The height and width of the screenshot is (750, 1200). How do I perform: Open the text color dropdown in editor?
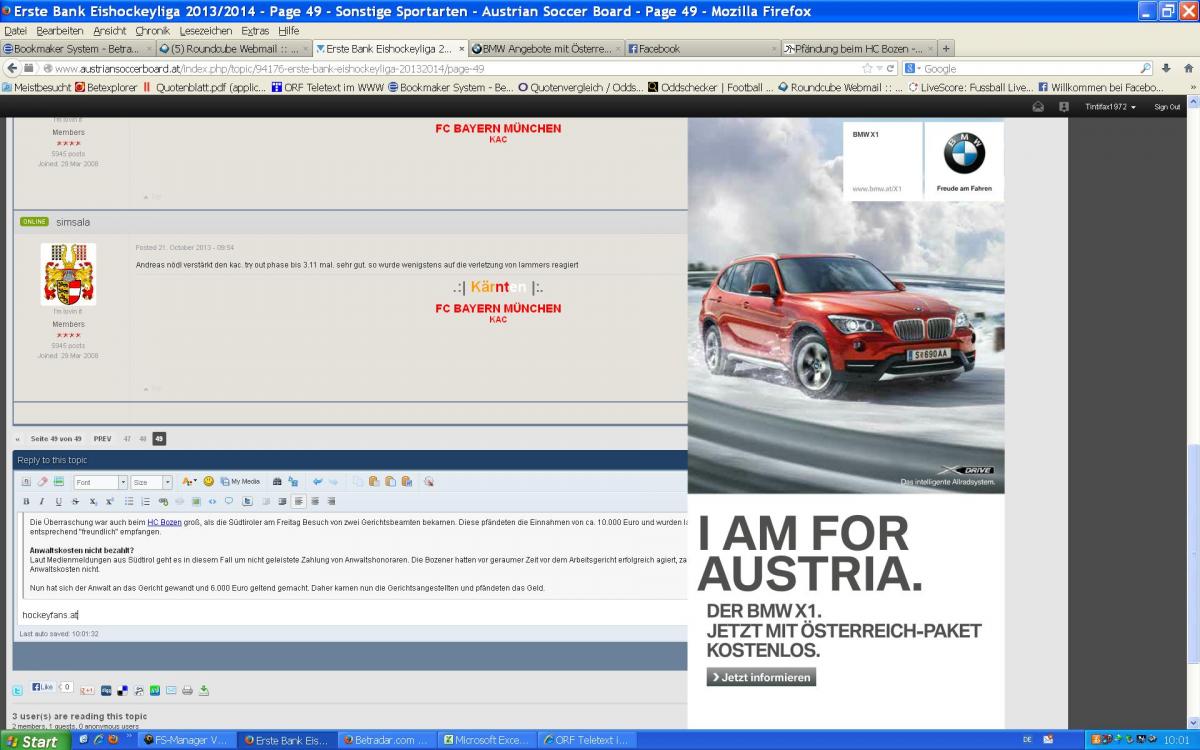[x=189, y=481]
